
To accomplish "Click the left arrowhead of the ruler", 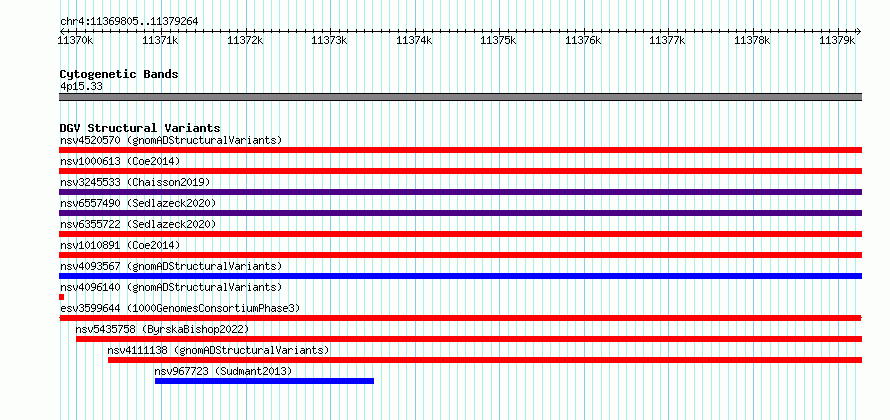I will pyautogui.click(x=62, y=31).
